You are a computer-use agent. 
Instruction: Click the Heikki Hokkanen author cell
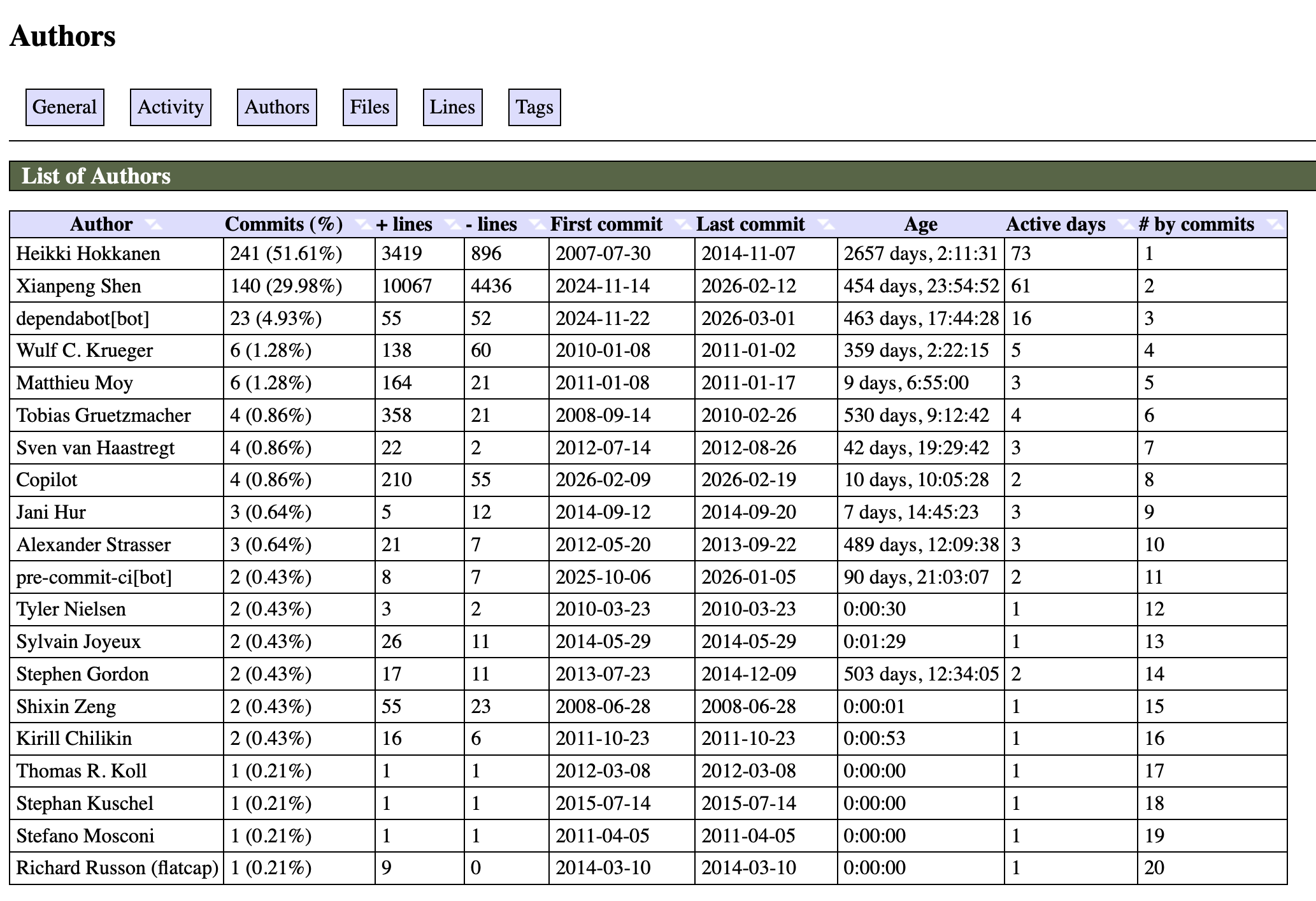click(x=88, y=254)
